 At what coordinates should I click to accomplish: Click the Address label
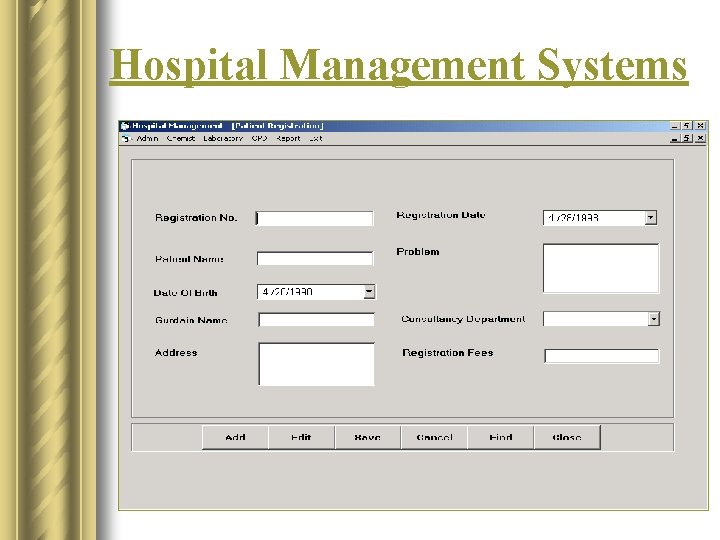click(x=176, y=353)
